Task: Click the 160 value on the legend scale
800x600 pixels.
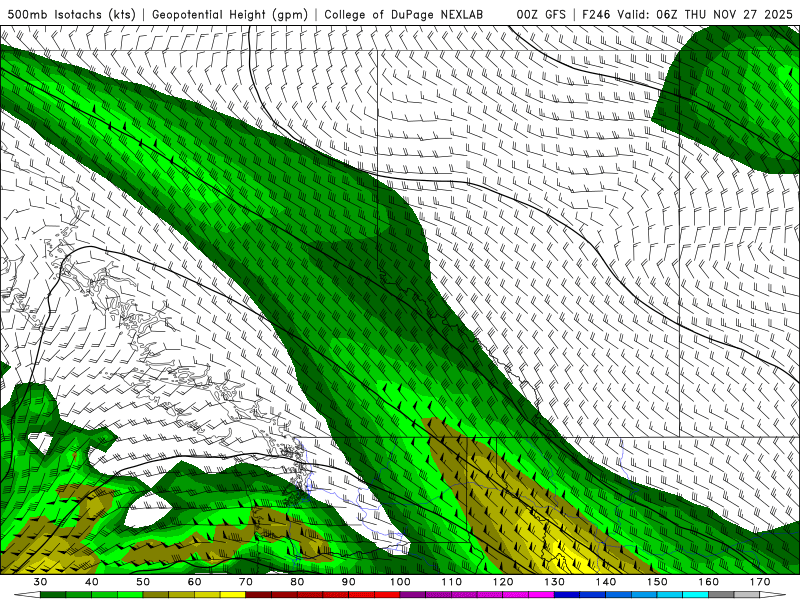Action: (x=709, y=582)
